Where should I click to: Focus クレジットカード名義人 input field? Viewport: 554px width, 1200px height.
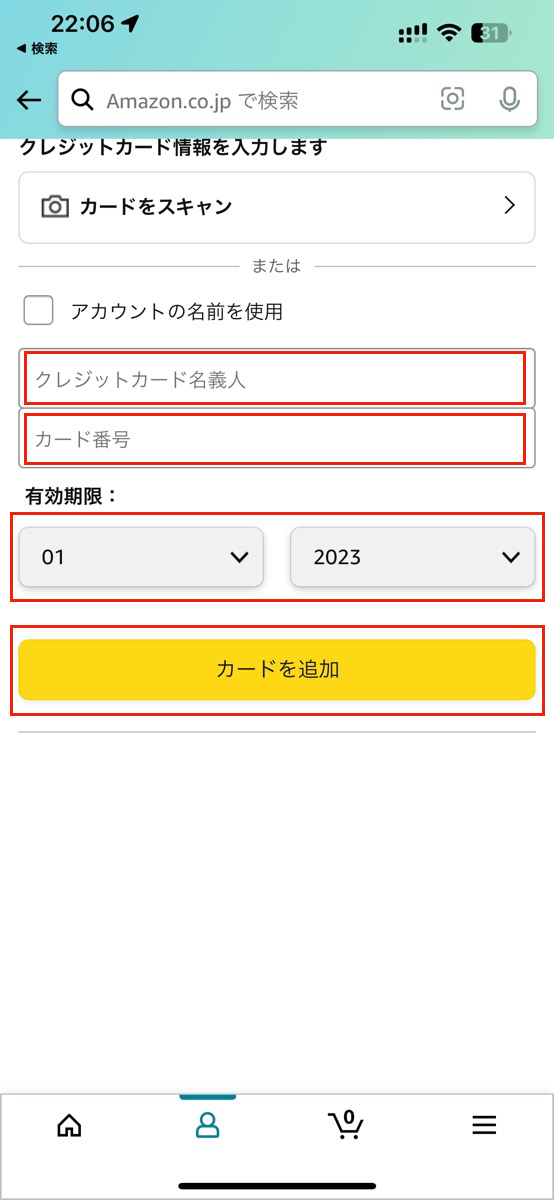[277, 379]
